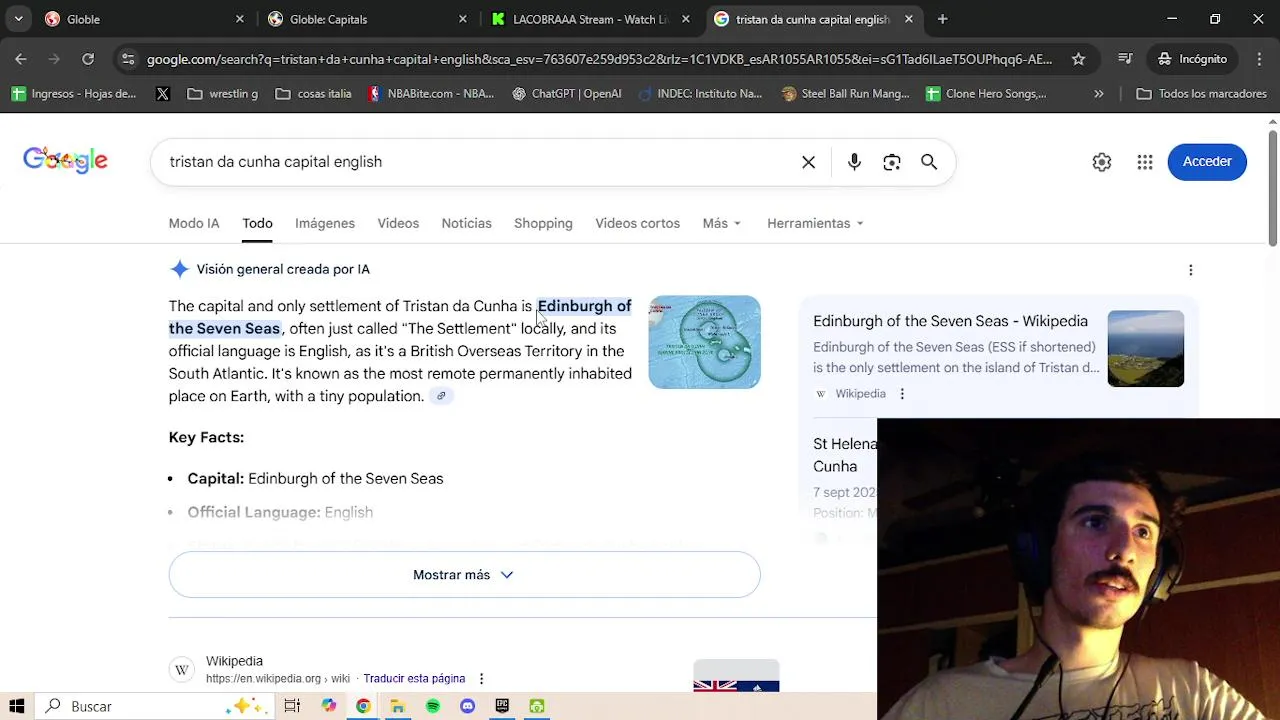This screenshot has height=720, width=1280.
Task: Open Clone Hero Songs bookmark
Action: [x=986, y=94]
